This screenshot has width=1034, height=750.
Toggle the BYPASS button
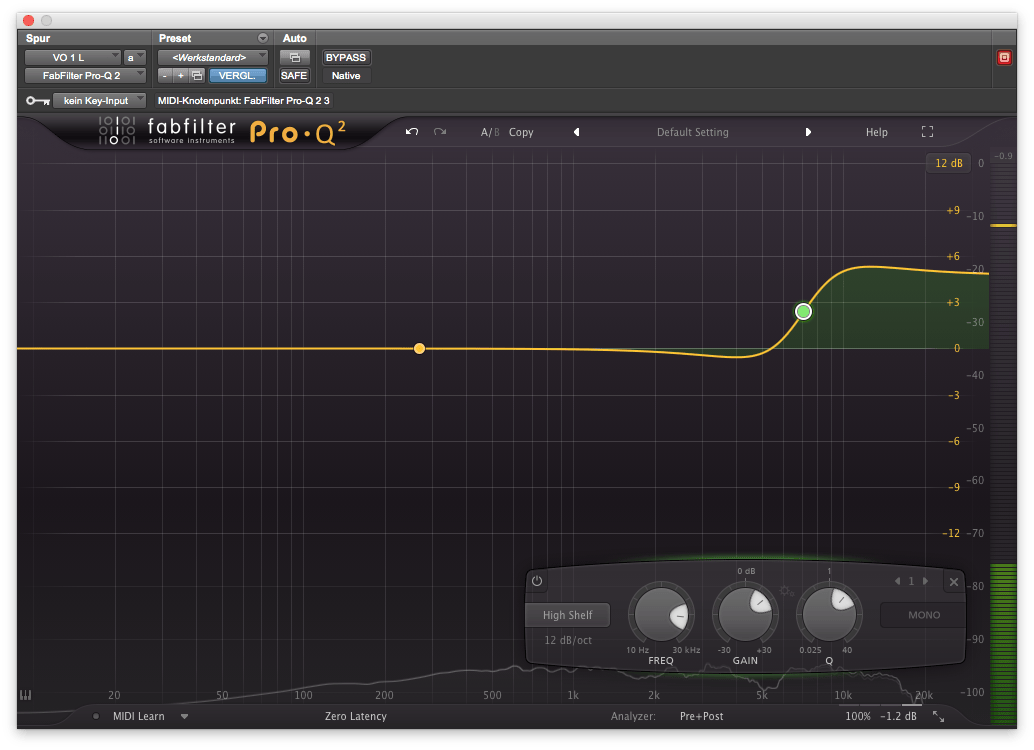[x=346, y=57]
